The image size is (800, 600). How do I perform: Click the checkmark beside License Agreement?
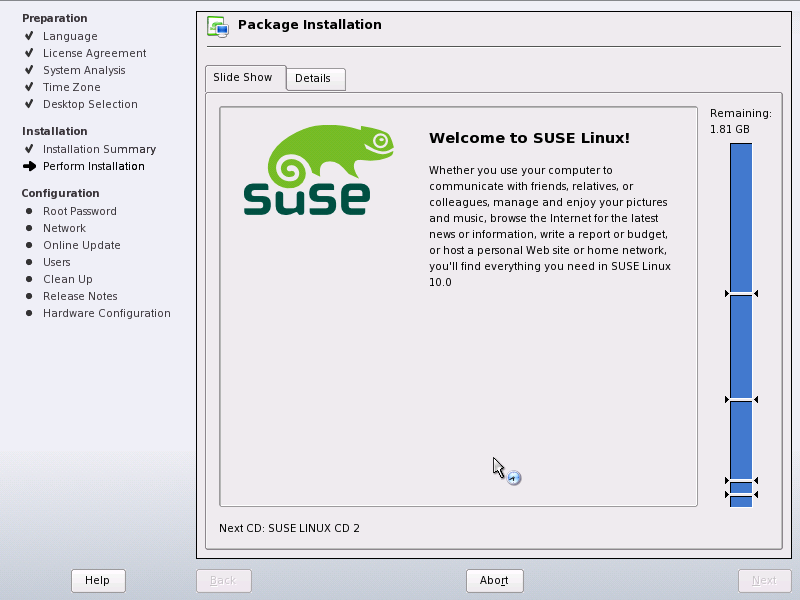click(29, 53)
